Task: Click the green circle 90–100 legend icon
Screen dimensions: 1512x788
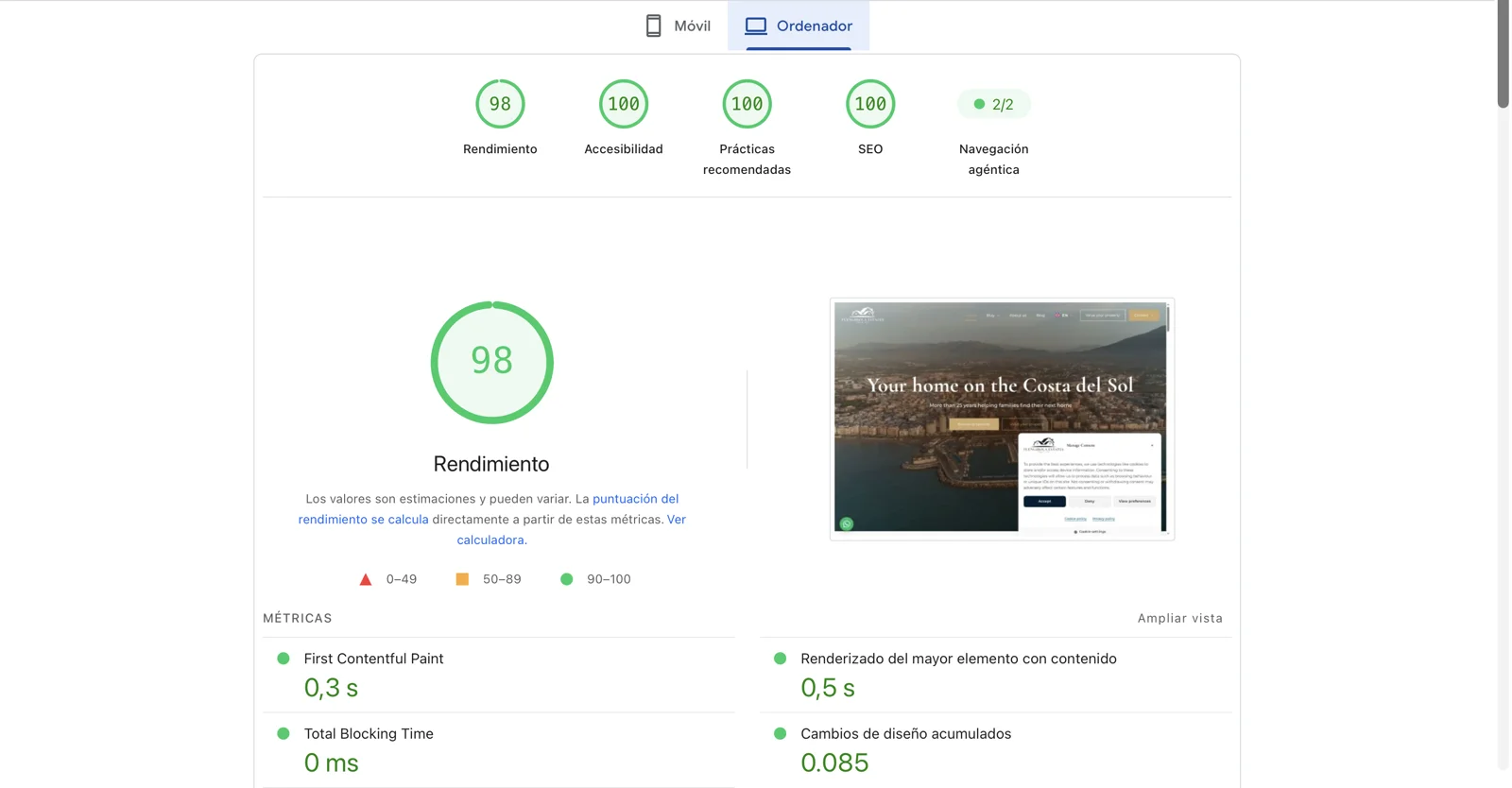Action: (x=566, y=579)
